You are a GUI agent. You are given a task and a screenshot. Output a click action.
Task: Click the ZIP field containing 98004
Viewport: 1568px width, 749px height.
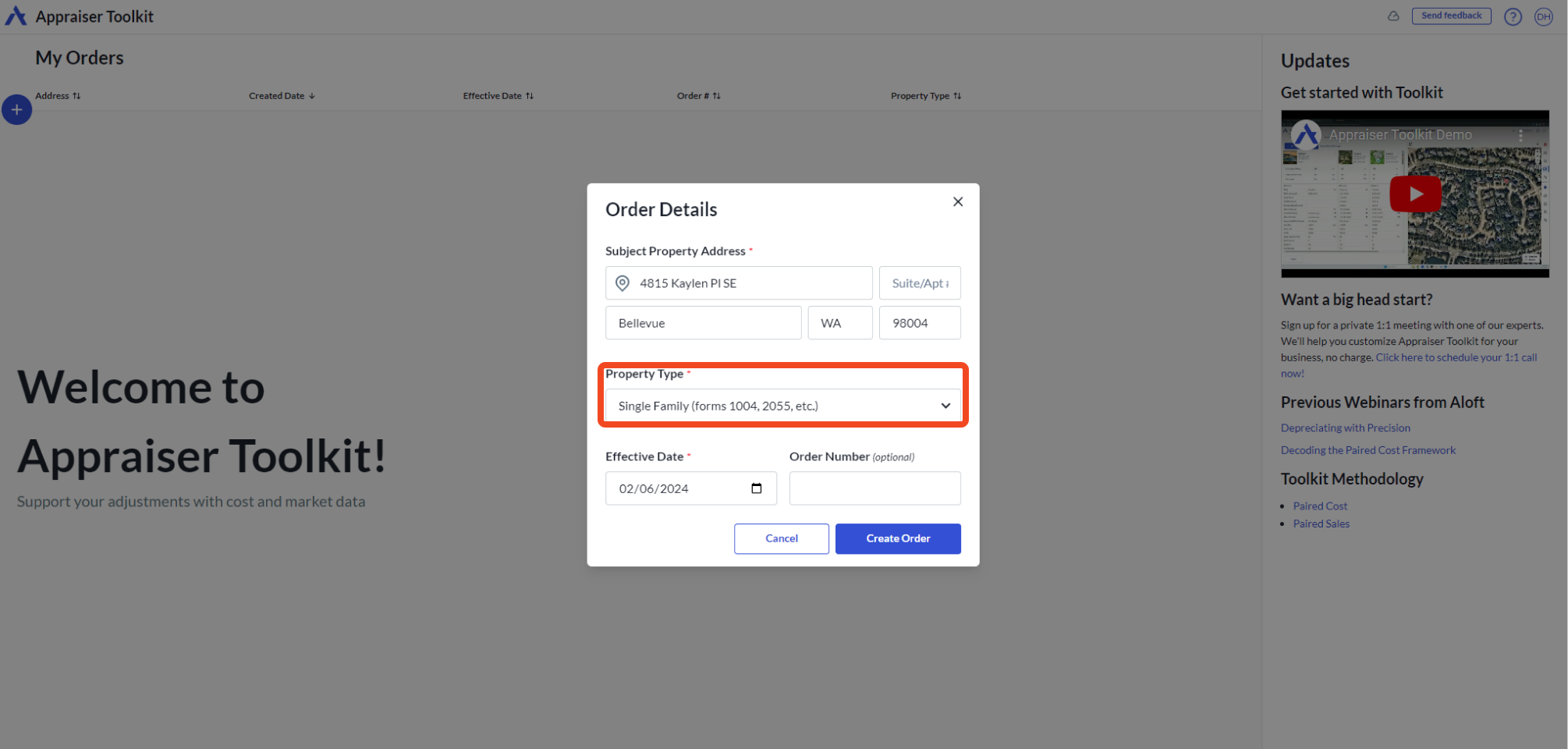click(920, 323)
